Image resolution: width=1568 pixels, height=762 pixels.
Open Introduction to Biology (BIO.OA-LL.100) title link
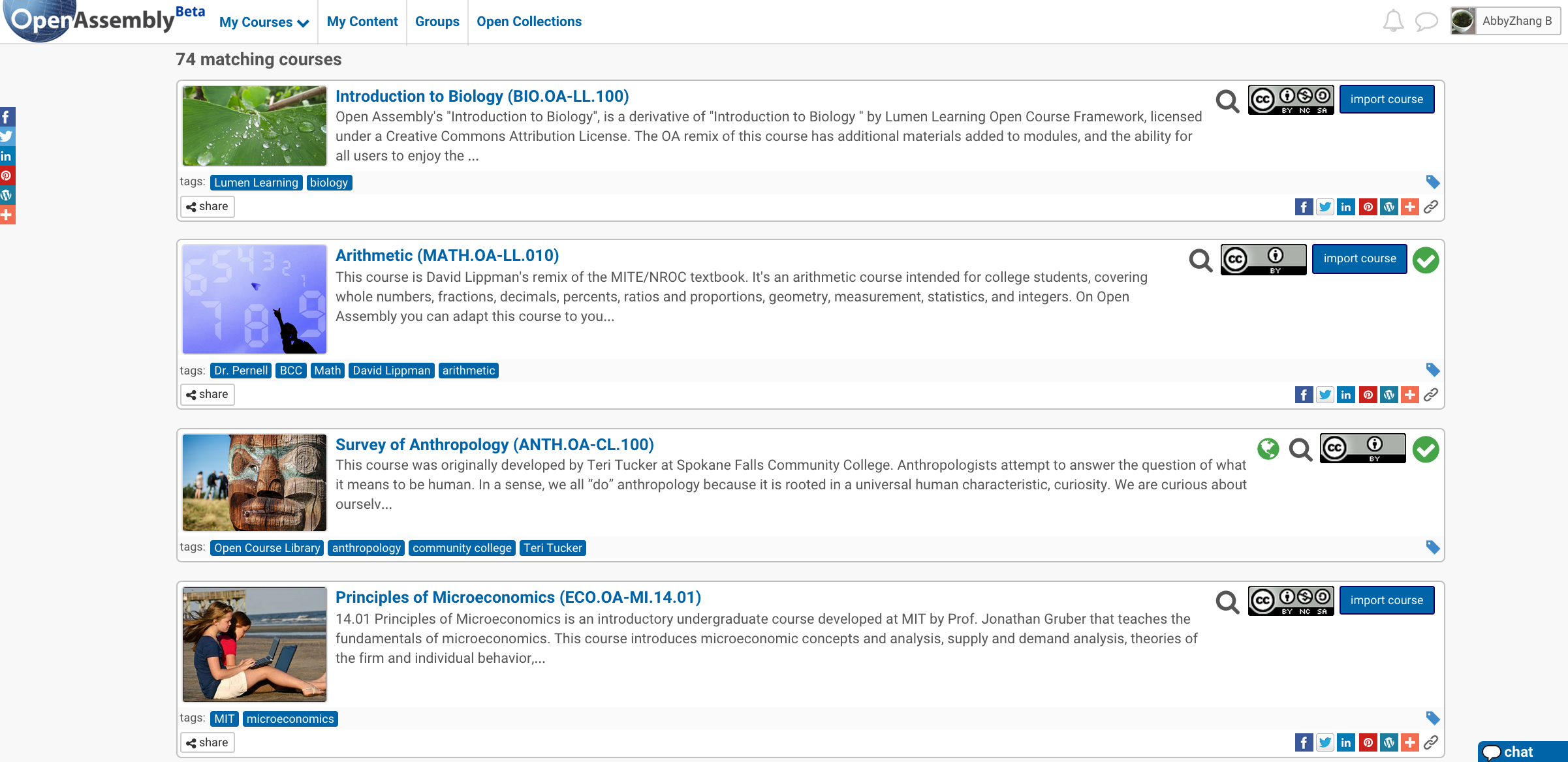click(482, 97)
